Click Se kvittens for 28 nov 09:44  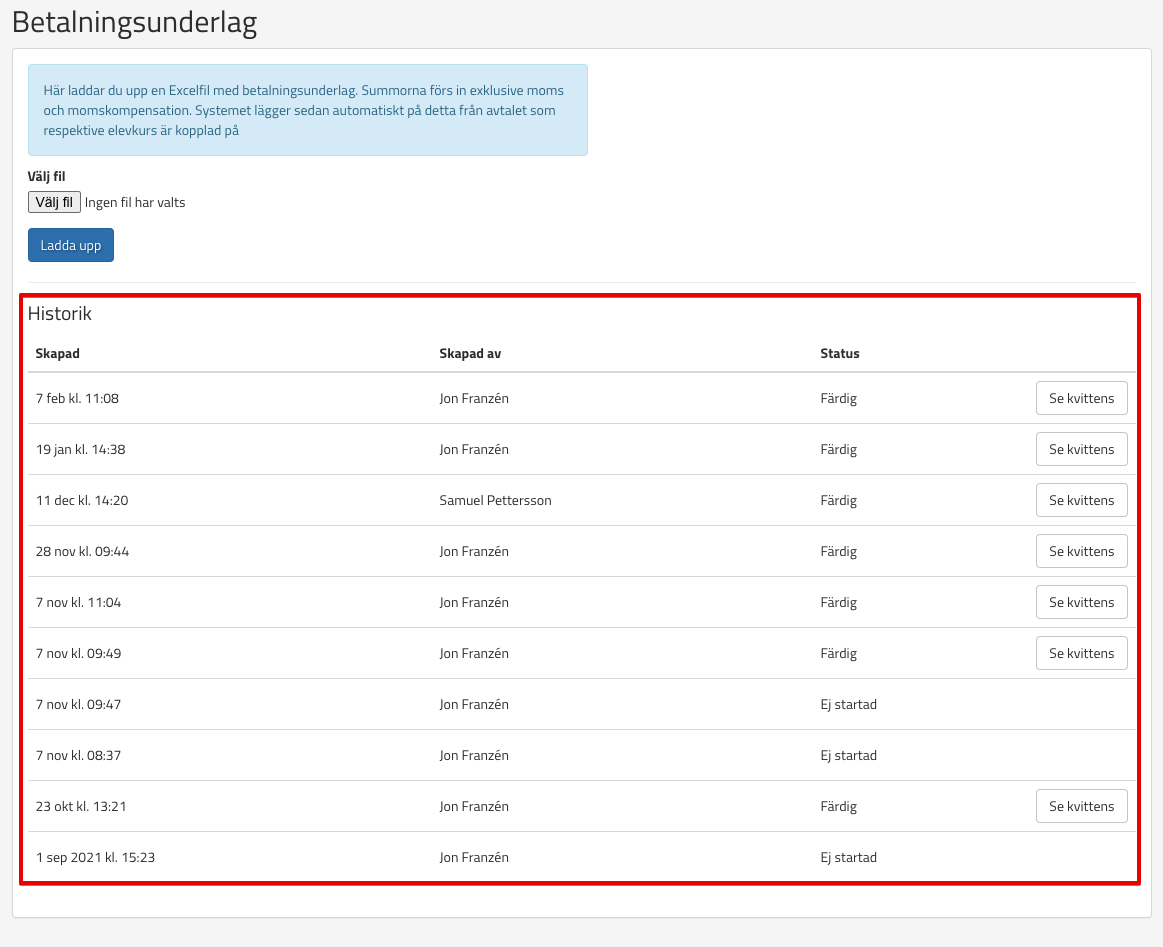1081,551
